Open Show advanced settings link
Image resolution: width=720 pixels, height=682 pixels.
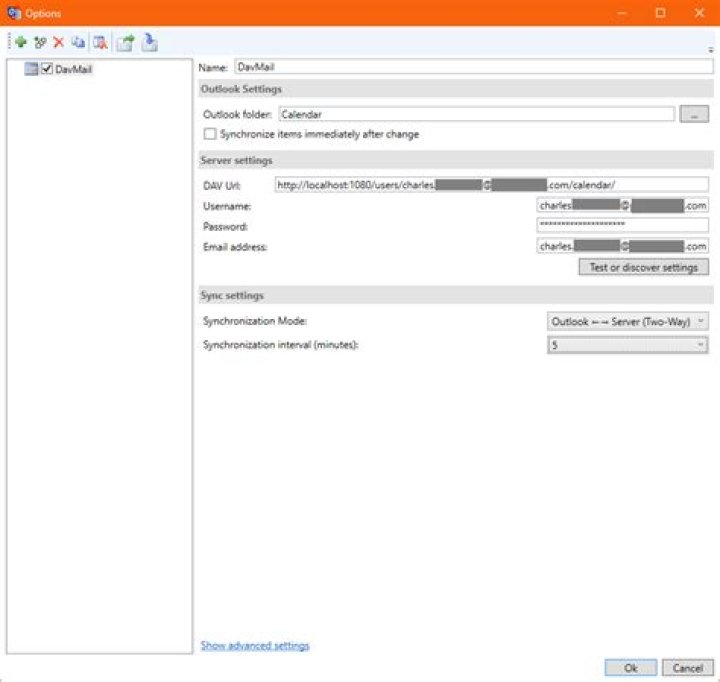(255, 645)
